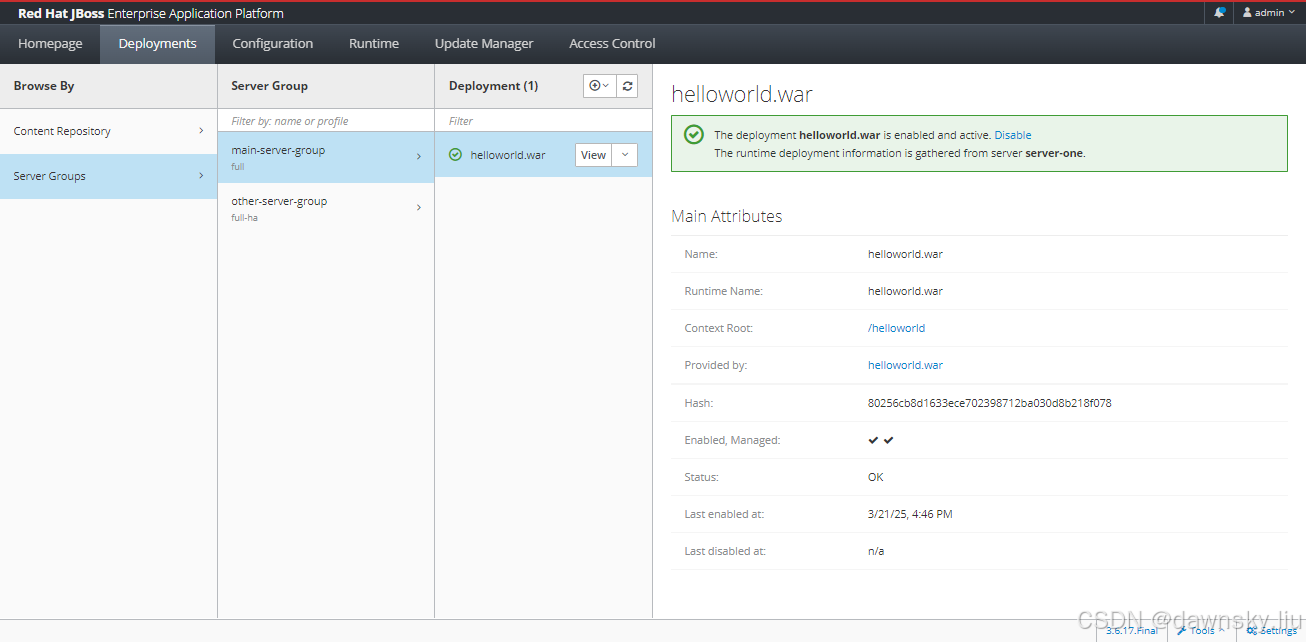Open the add deployment plus dropdown

599,86
